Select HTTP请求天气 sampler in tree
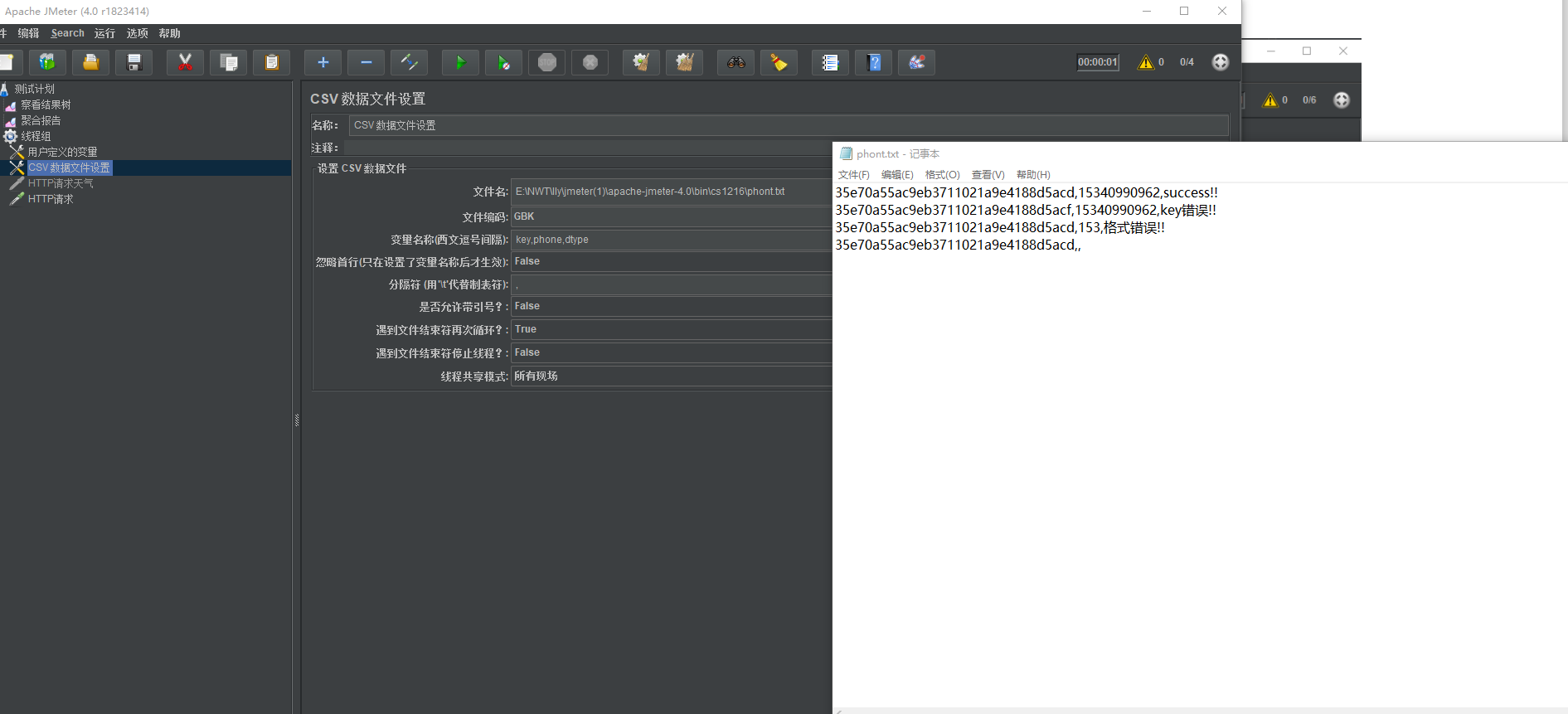This screenshot has height=714, width=1568. click(x=61, y=183)
